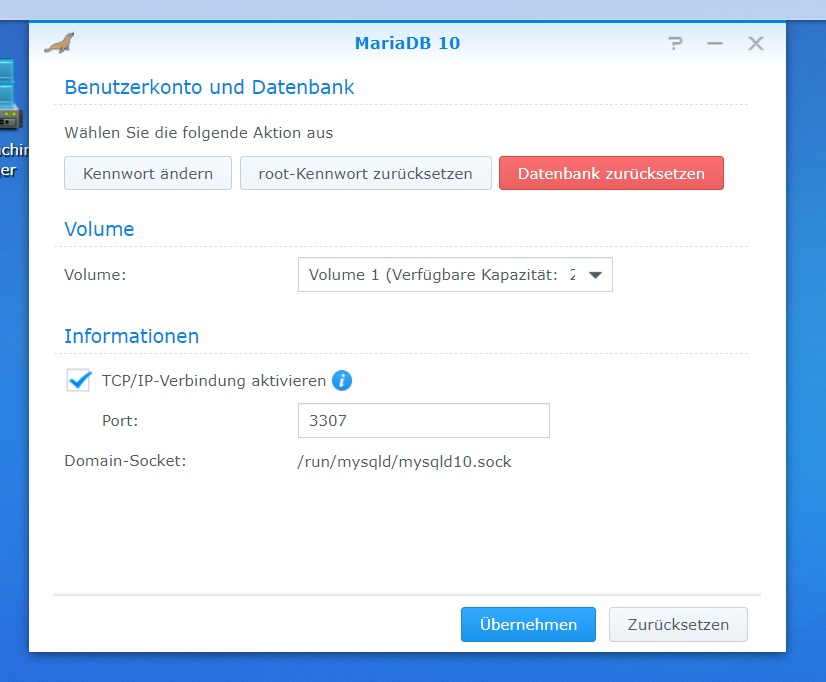Click root-Kennwort zurücksetzen button
This screenshot has width=826, height=682.
(366, 173)
